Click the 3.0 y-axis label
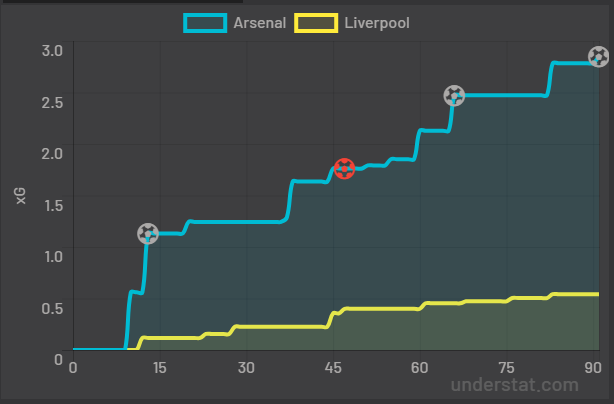614x404 pixels. [x=52, y=50]
